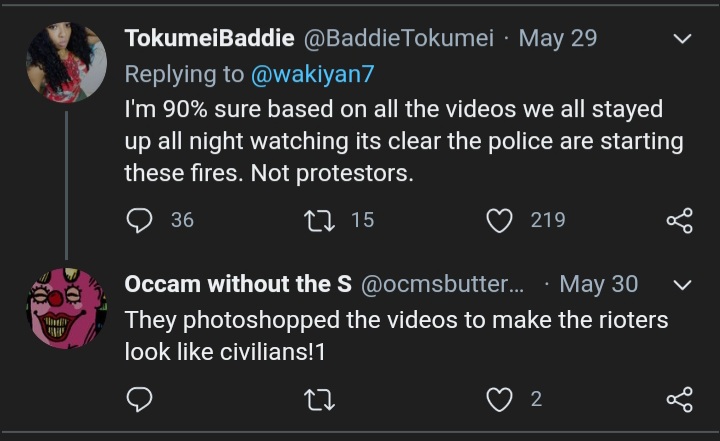Open the @wakiyan7 mention link
Image resolution: width=720 pixels, height=441 pixels.
(313, 74)
